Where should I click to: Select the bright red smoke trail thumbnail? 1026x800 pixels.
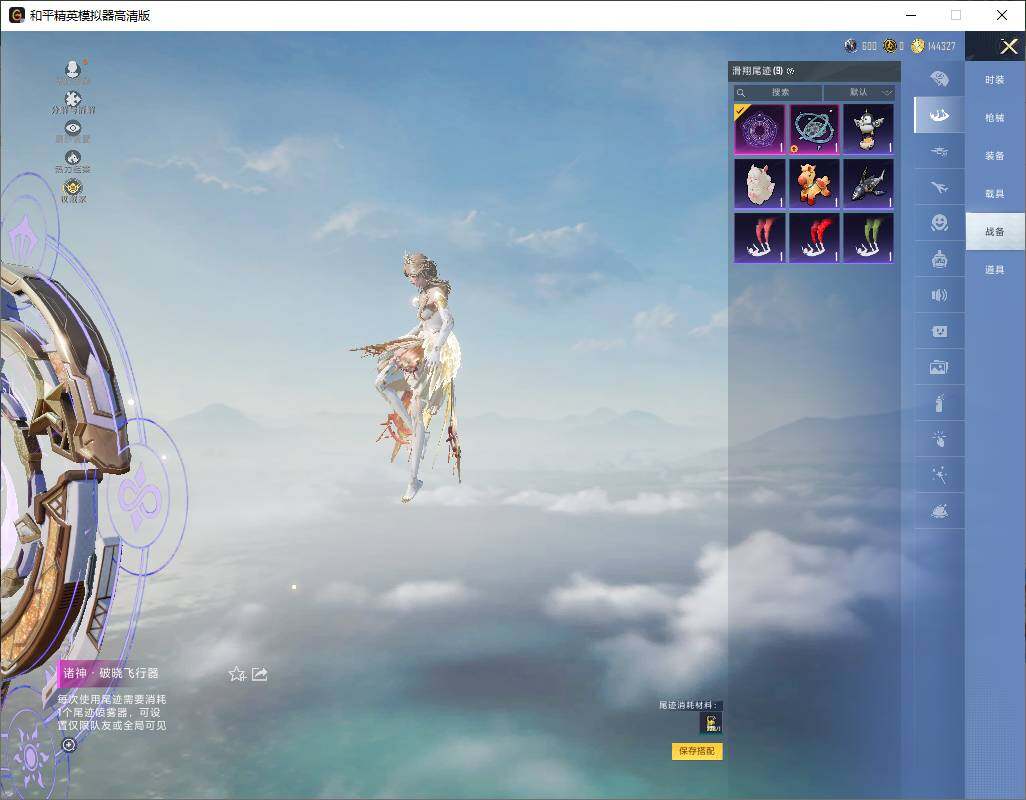(814, 238)
